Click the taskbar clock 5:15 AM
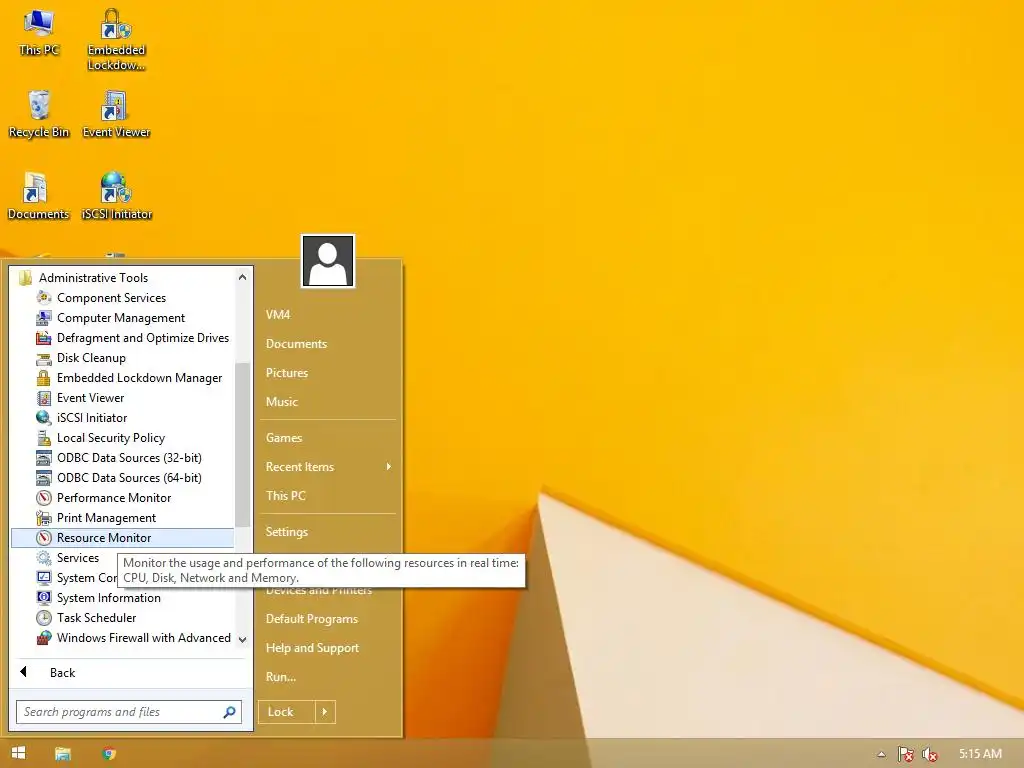This screenshot has height=768, width=1024. 980,754
